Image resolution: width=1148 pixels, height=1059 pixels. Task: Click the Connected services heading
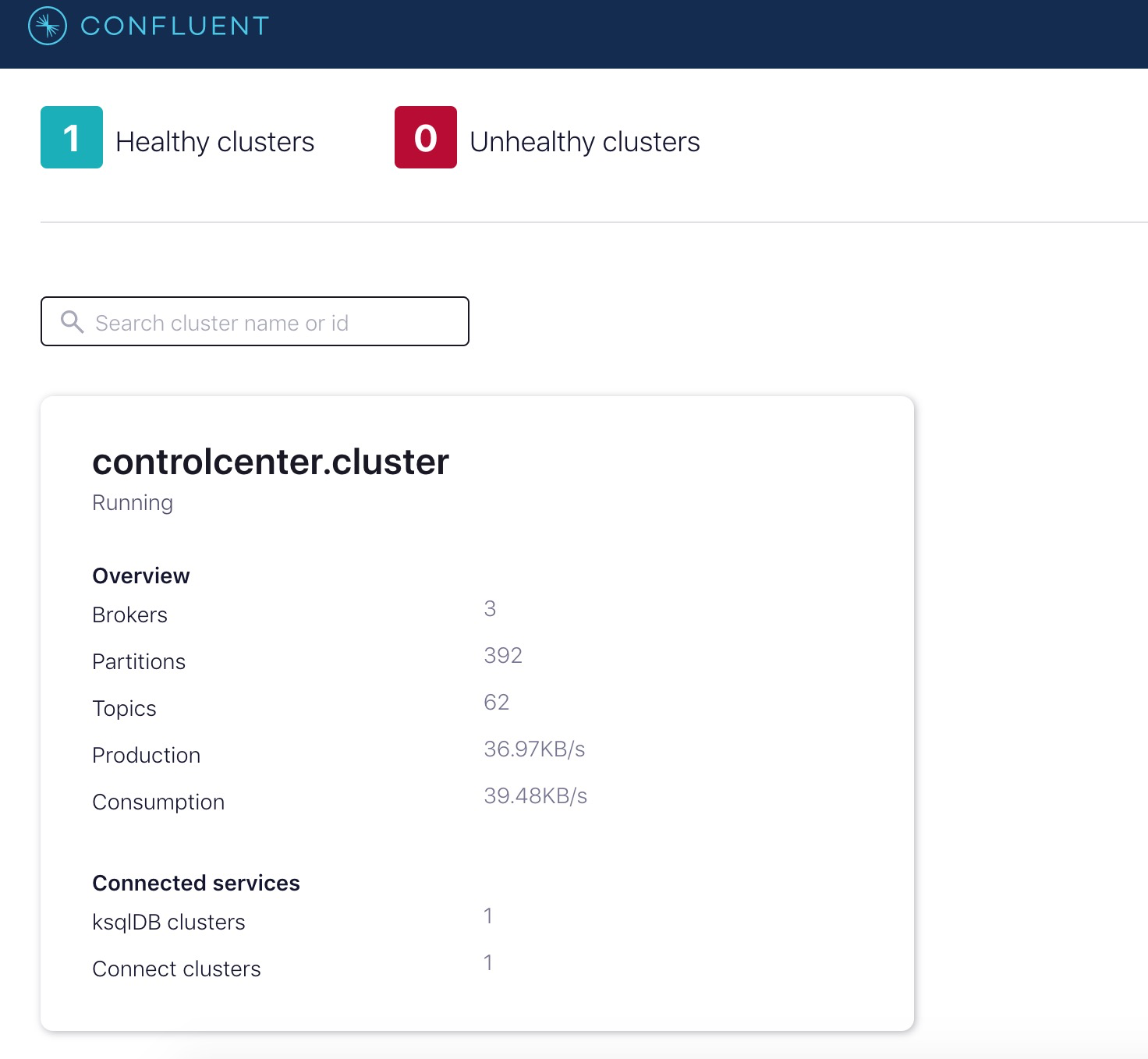197,883
